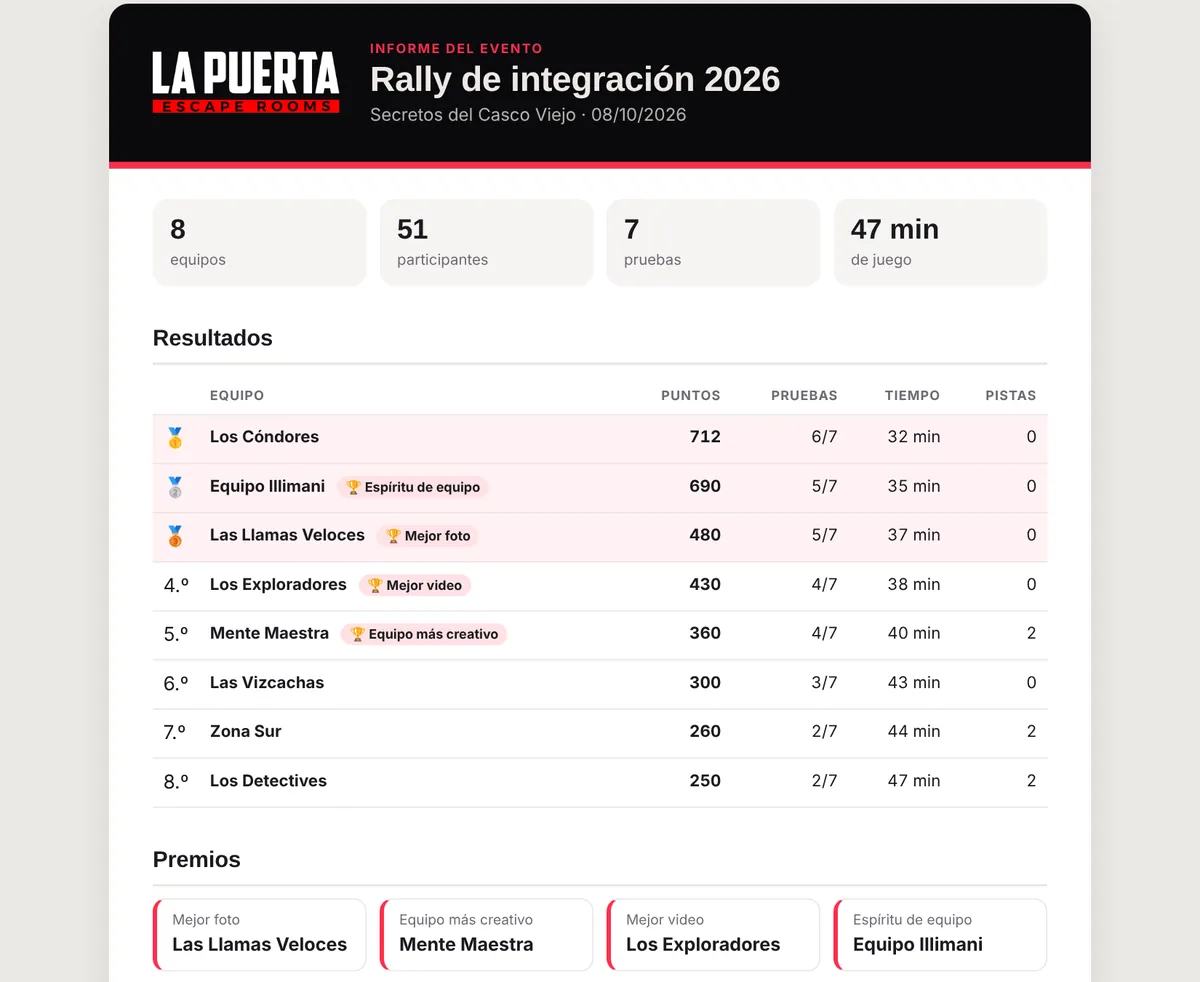The width and height of the screenshot is (1200, 982).
Task: Click the 40 min time value
Action: click(x=914, y=633)
